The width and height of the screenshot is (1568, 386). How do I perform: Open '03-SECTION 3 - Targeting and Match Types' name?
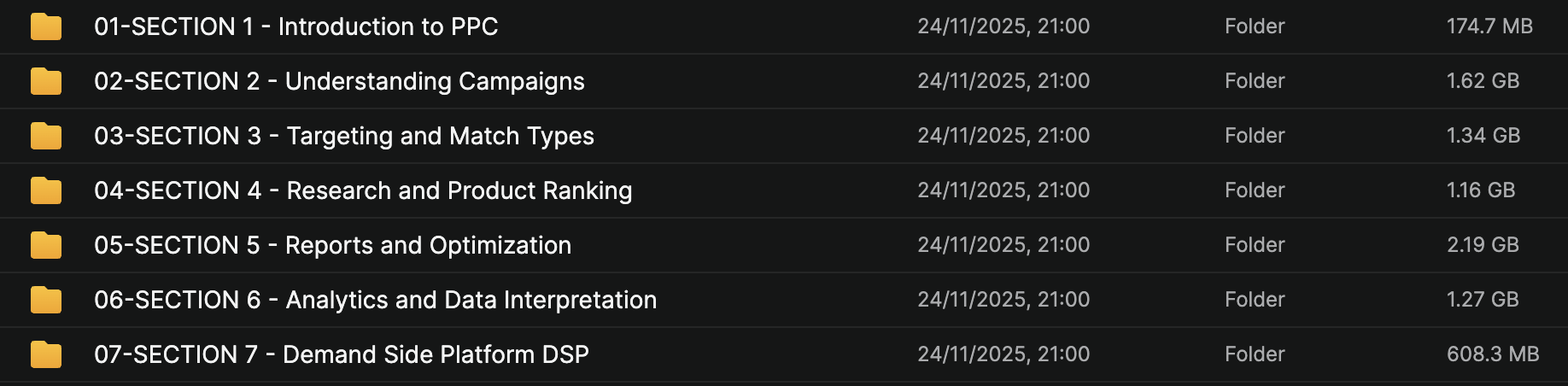pyautogui.click(x=343, y=136)
